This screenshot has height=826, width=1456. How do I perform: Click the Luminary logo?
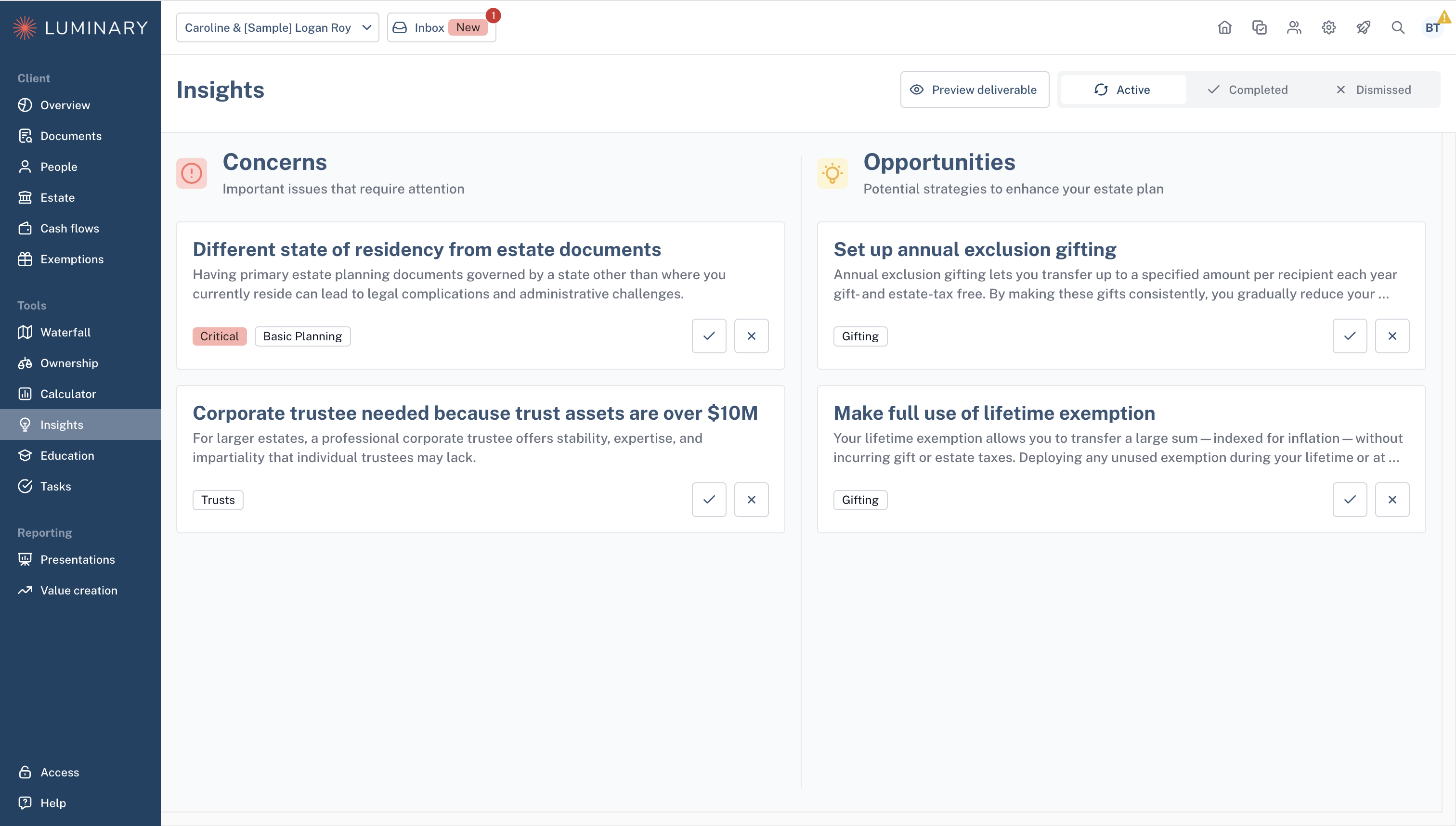[80, 27]
